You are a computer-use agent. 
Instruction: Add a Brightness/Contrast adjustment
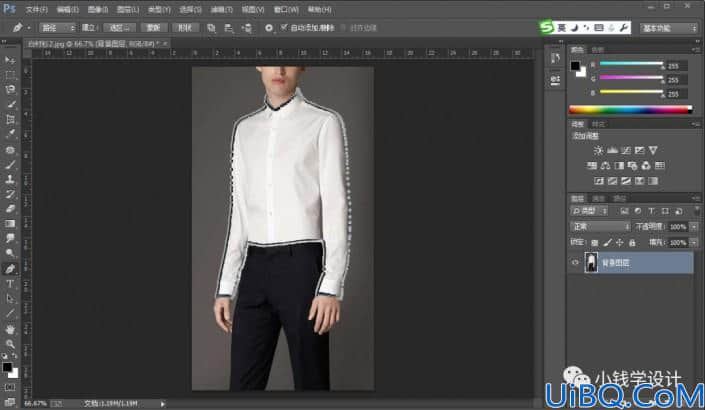point(598,150)
